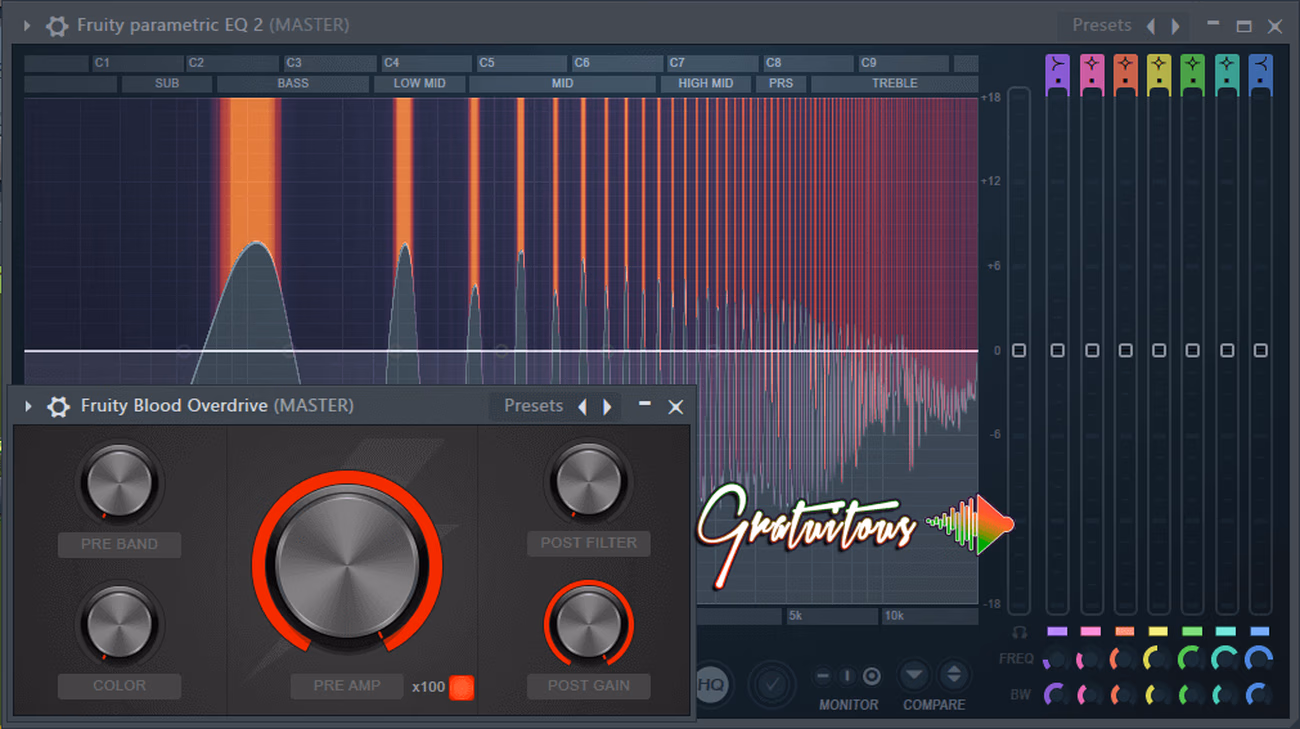This screenshot has height=729, width=1300.
Task: Click the HIGH MID frequency range label
Action: (x=705, y=84)
